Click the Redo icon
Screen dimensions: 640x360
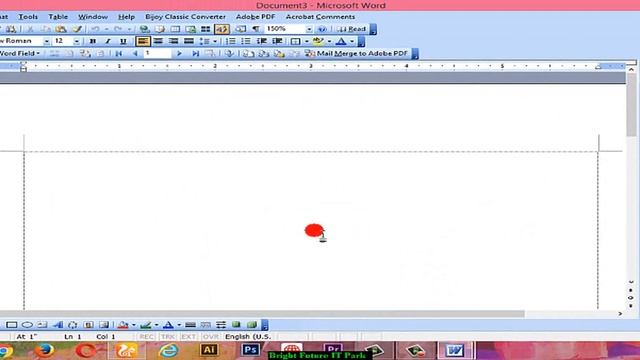click(x=118, y=29)
